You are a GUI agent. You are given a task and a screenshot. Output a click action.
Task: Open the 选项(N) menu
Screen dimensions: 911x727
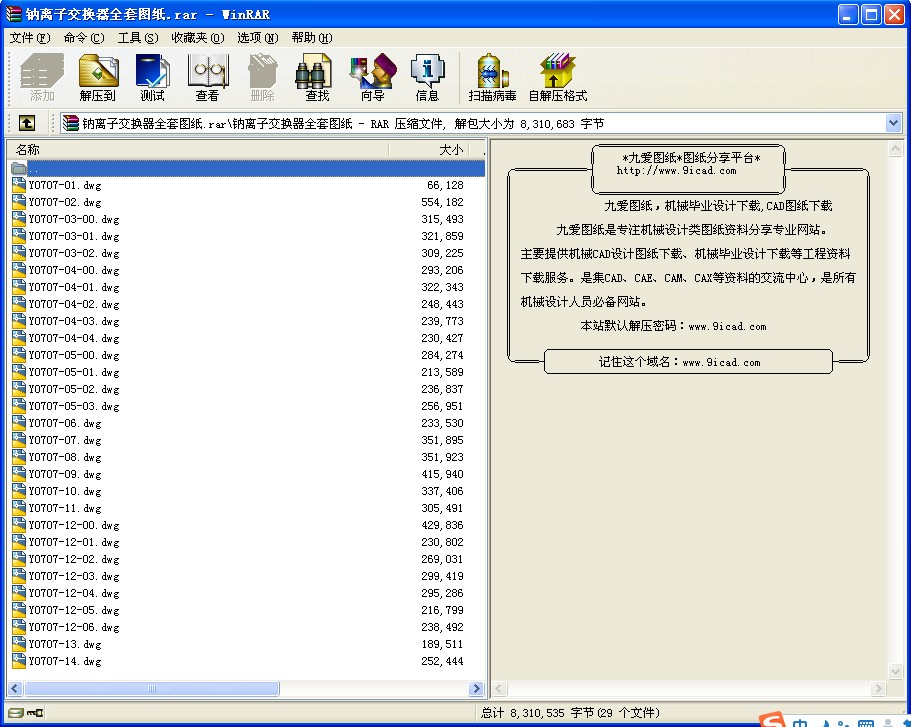[257, 38]
